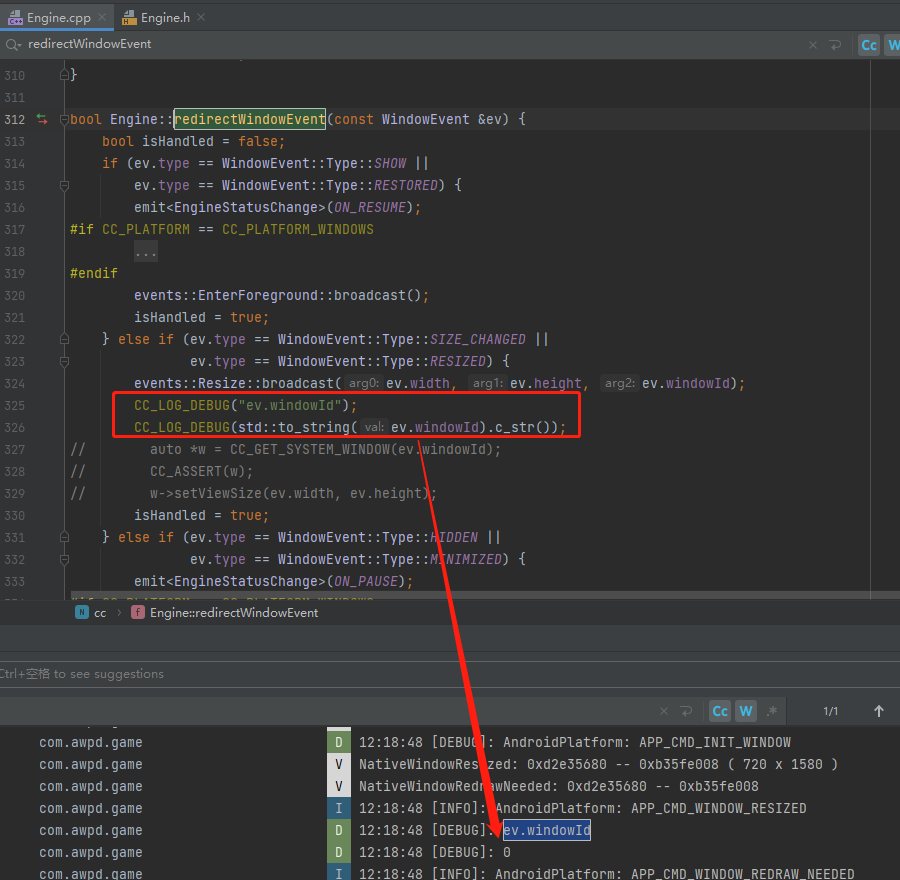Jump to previous logcat search match
The width and height of the screenshot is (900, 880).
pyautogui.click(x=879, y=711)
